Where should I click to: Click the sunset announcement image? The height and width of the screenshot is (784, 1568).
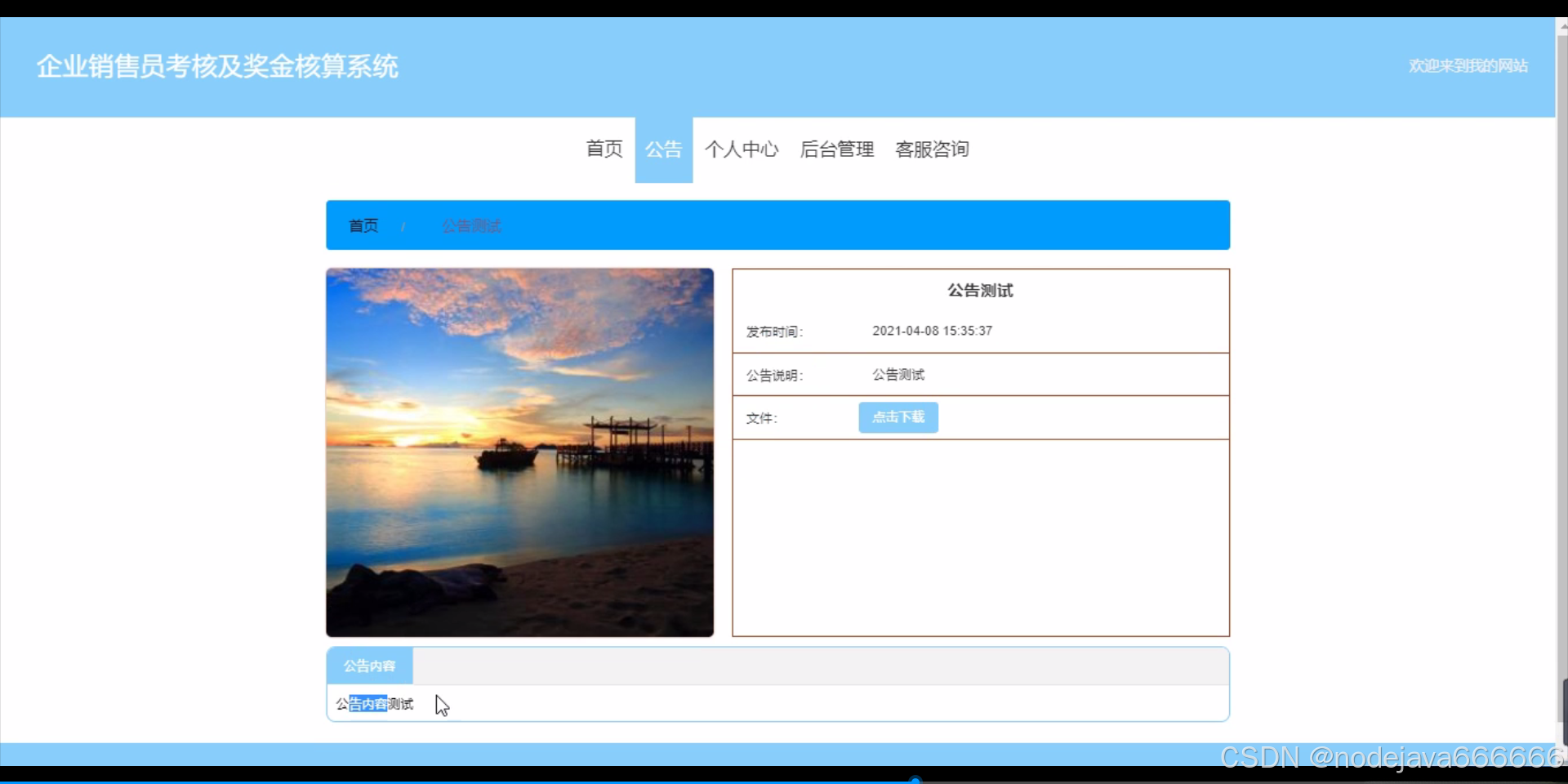coord(519,452)
